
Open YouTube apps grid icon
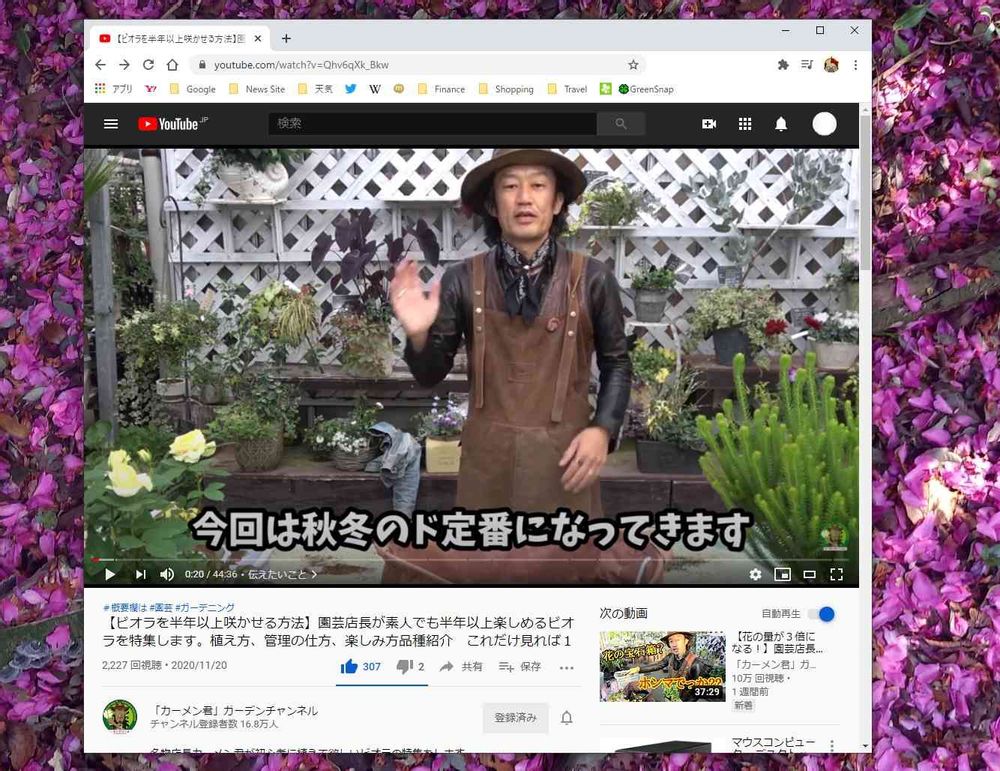coord(745,124)
